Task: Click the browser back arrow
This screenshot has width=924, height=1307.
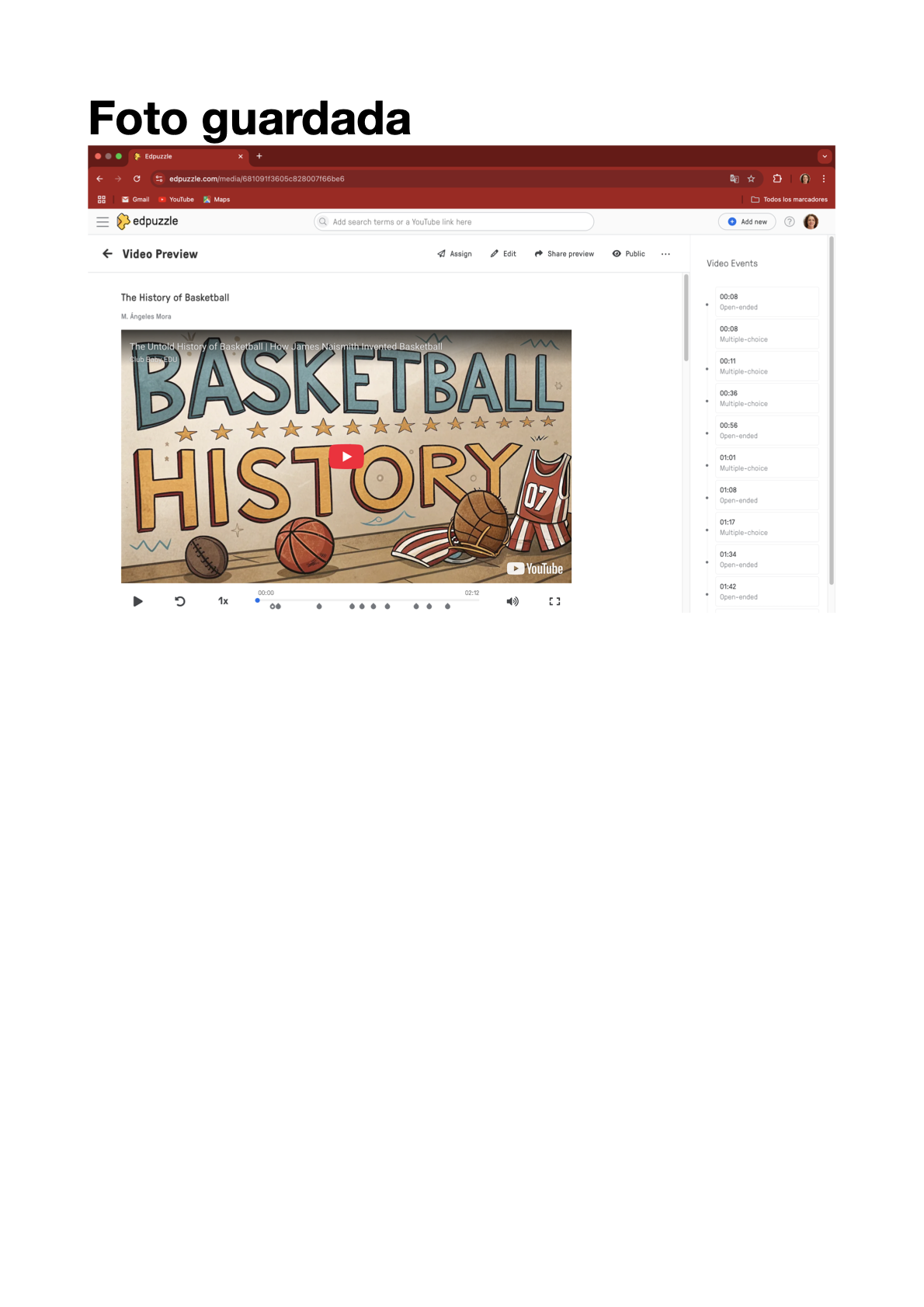Action: pyautogui.click(x=99, y=179)
